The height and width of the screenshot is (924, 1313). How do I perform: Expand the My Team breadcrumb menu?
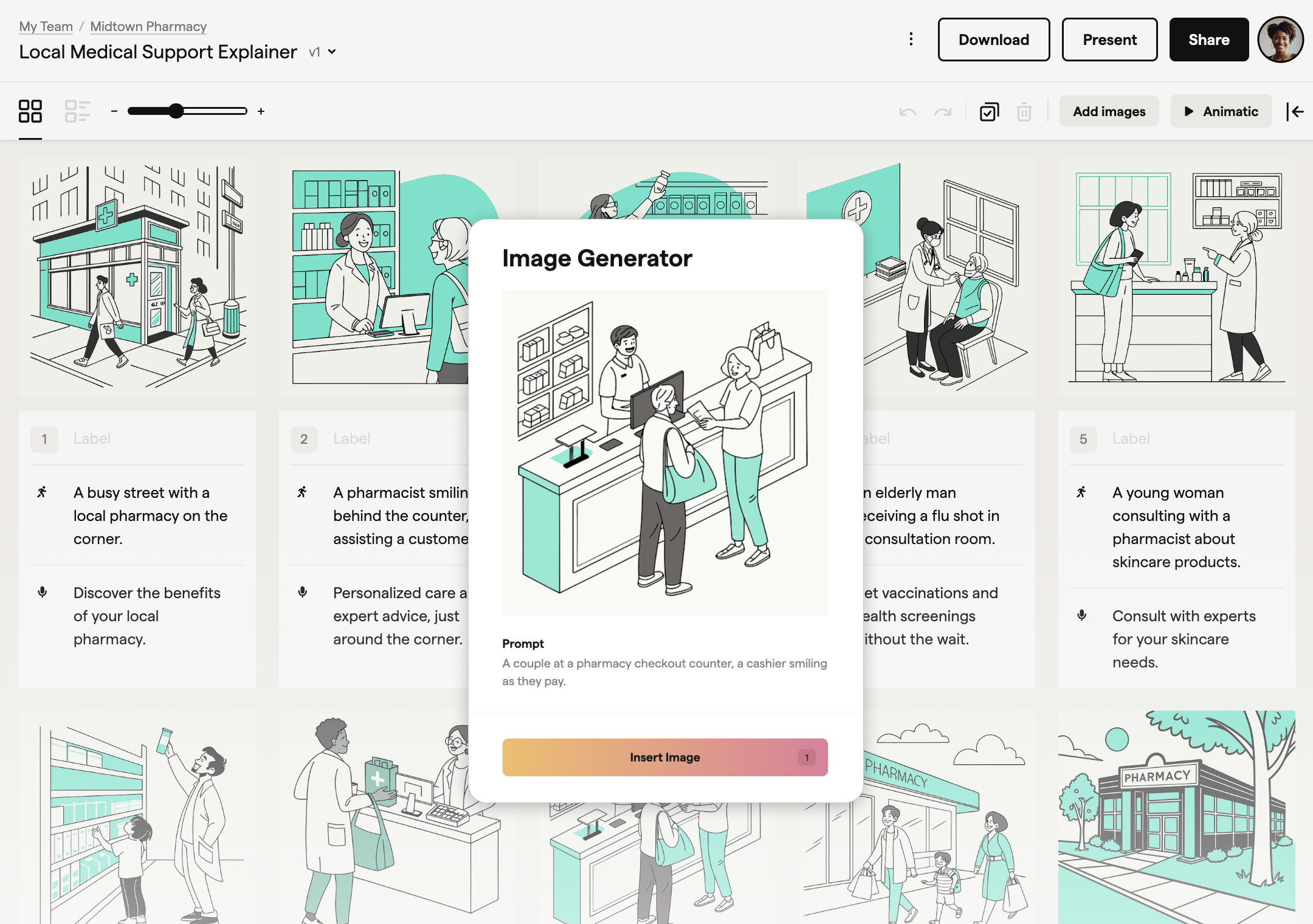[46, 24]
